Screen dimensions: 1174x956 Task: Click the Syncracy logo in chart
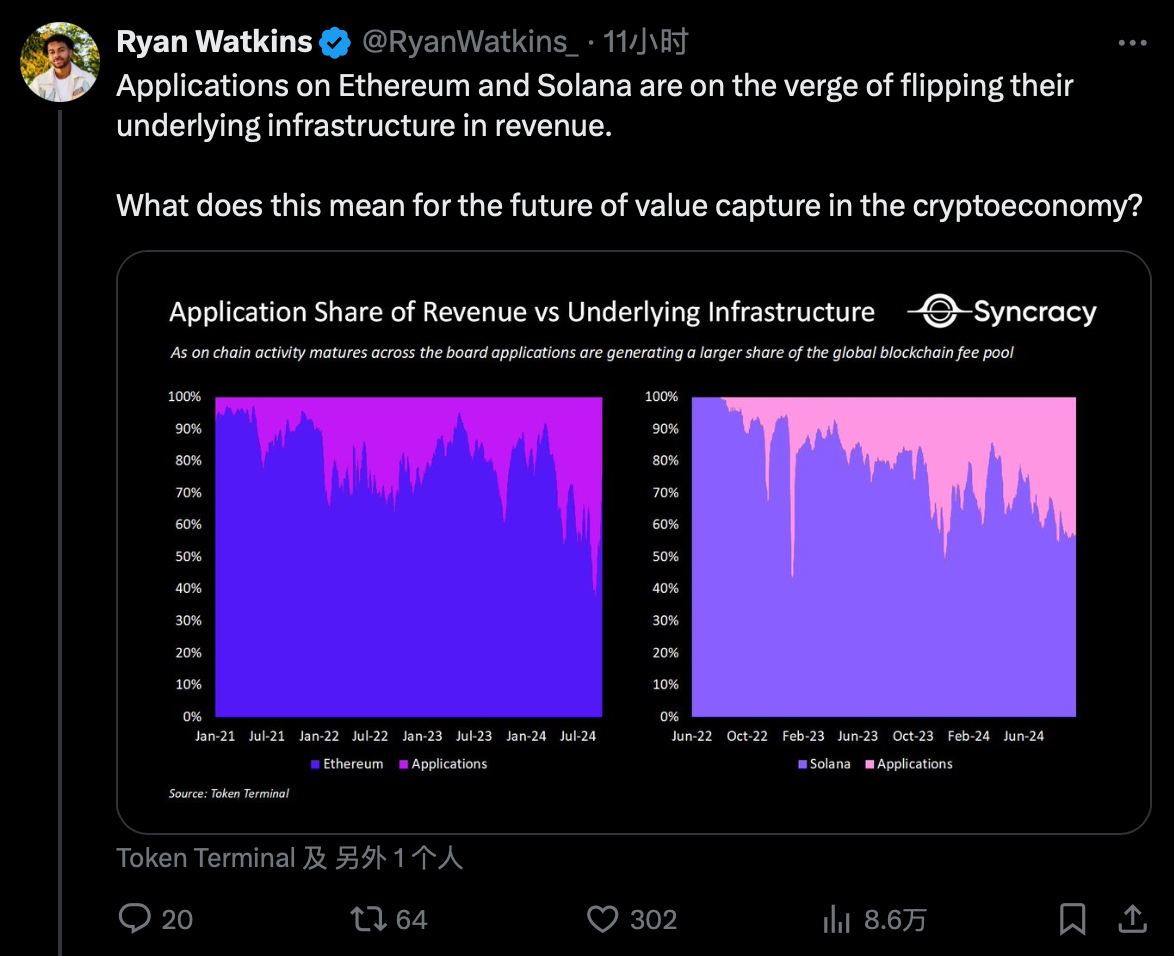1002,312
